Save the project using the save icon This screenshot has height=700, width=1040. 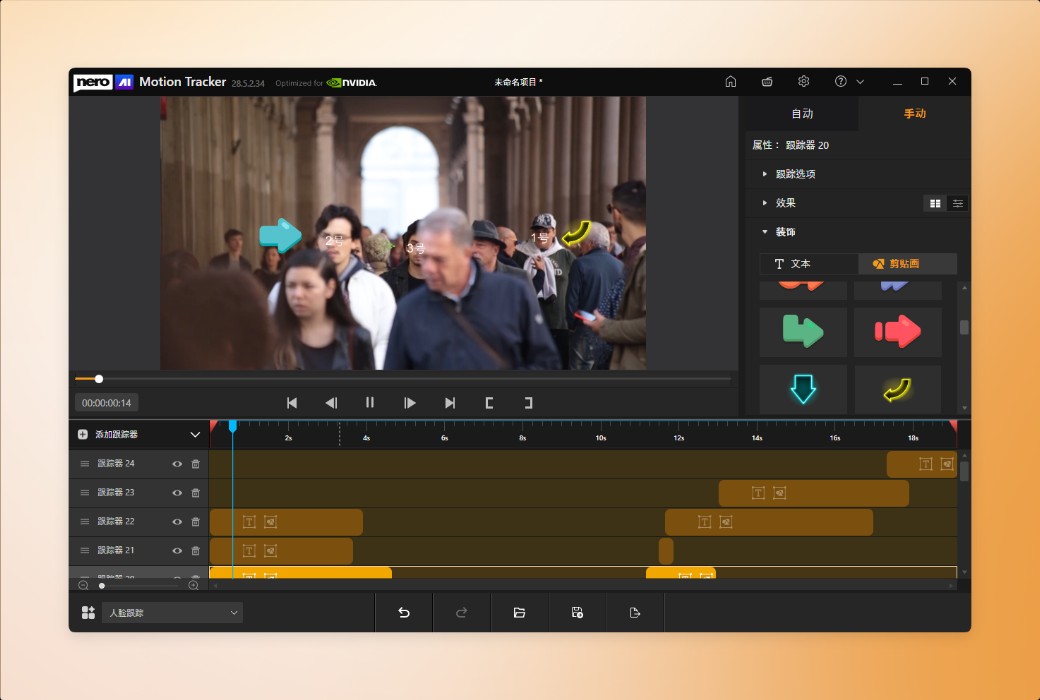pos(577,612)
